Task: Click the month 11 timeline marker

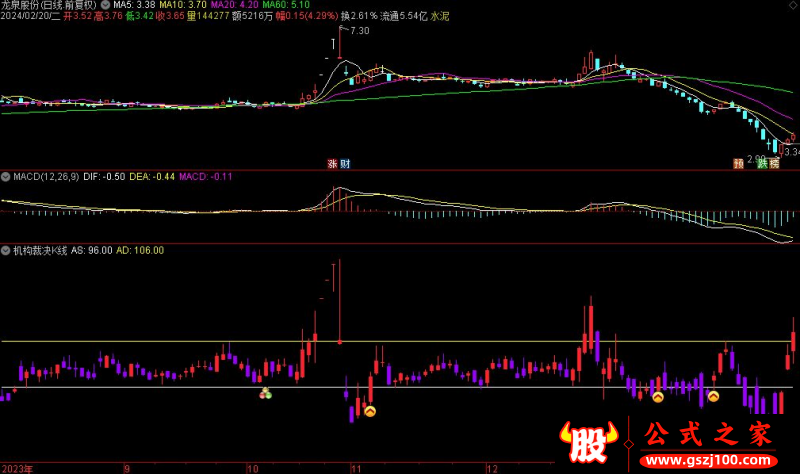Action: click(356, 469)
